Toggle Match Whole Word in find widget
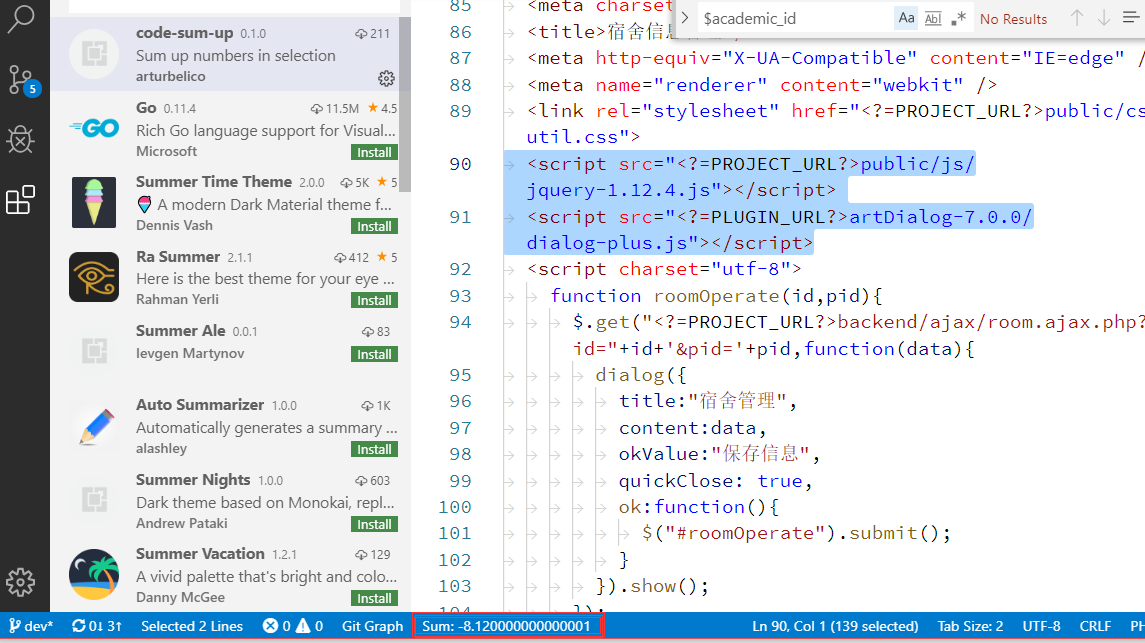The width and height of the screenshot is (1145, 643). 933,18
